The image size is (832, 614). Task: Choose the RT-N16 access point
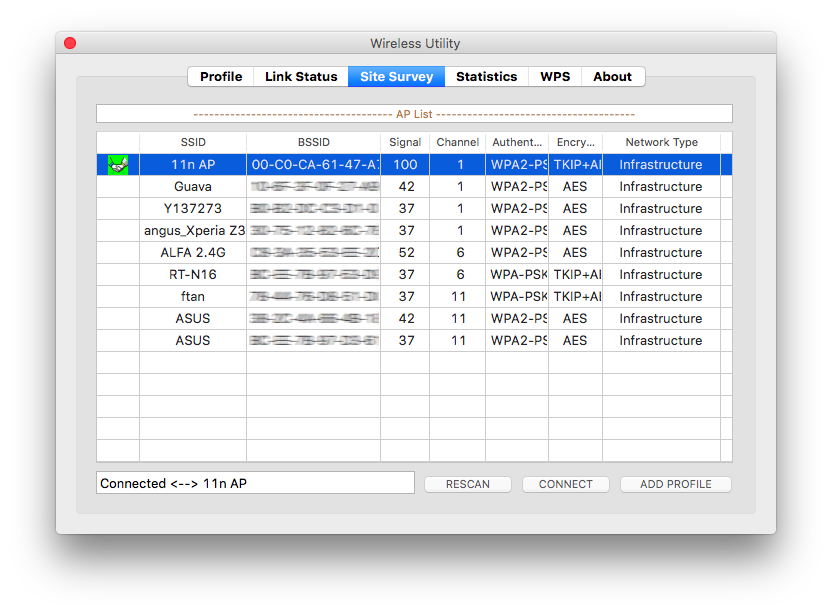(x=193, y=275)
